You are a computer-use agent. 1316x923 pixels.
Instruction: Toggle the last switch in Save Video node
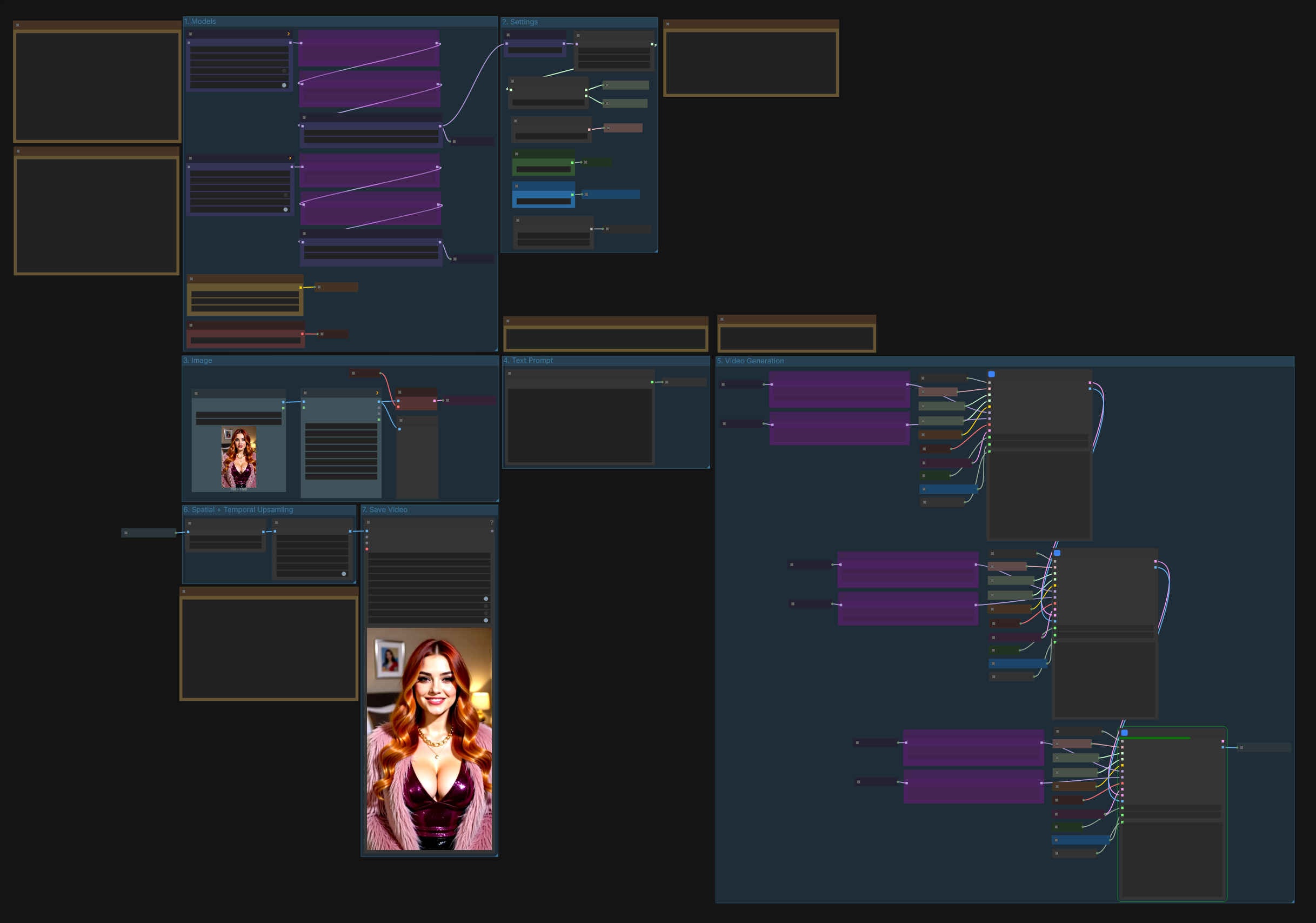tap(485, 620)
